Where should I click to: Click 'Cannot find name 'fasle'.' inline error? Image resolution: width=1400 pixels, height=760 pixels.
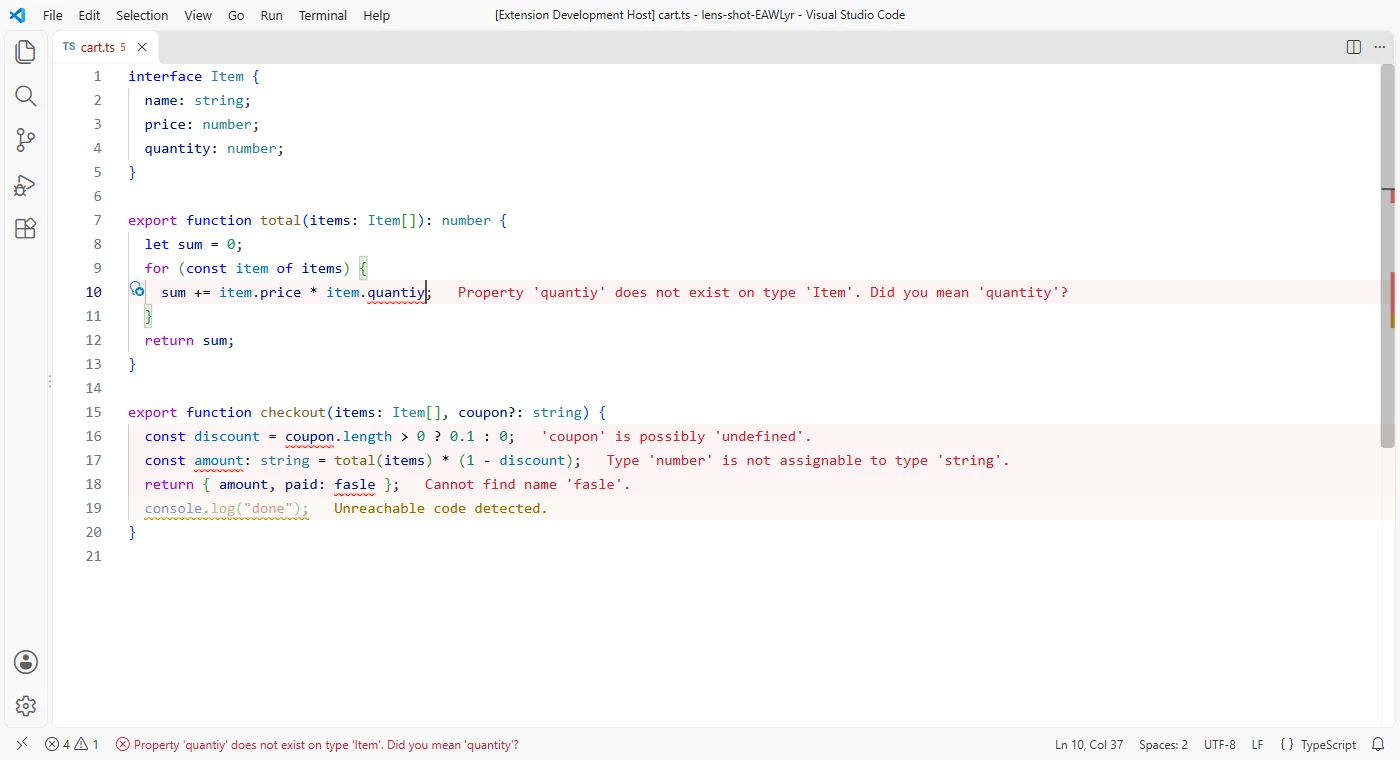coord(527,484)
